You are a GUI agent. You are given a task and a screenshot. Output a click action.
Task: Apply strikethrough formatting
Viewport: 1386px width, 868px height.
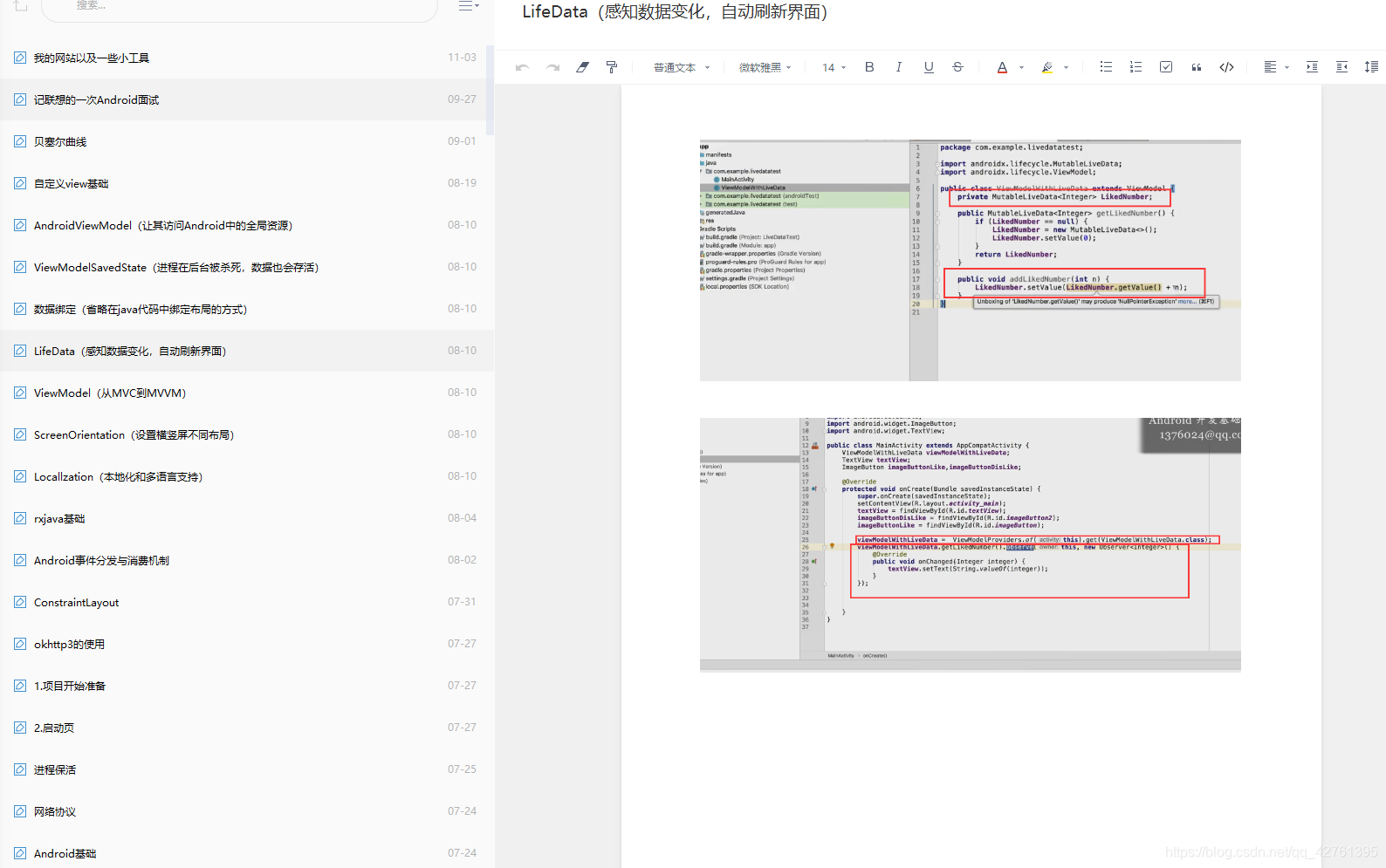(x=957, y=67)
